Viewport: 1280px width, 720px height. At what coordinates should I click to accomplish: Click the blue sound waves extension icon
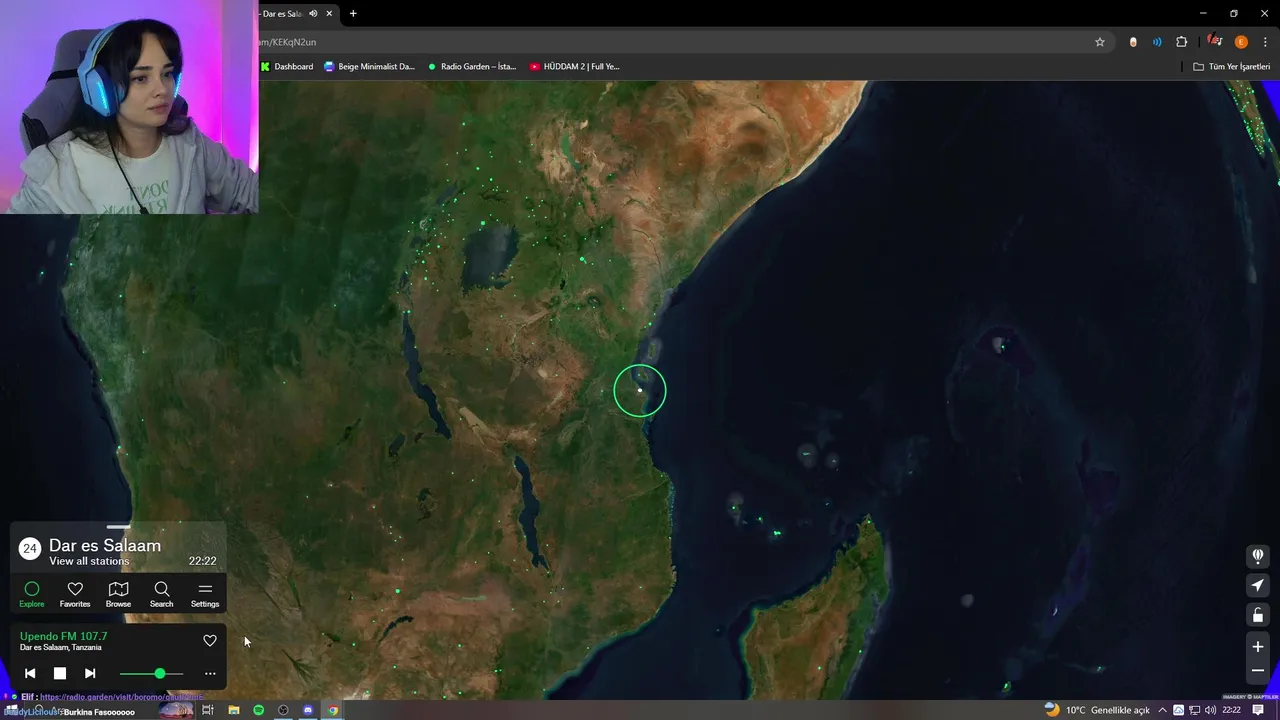1157,42
